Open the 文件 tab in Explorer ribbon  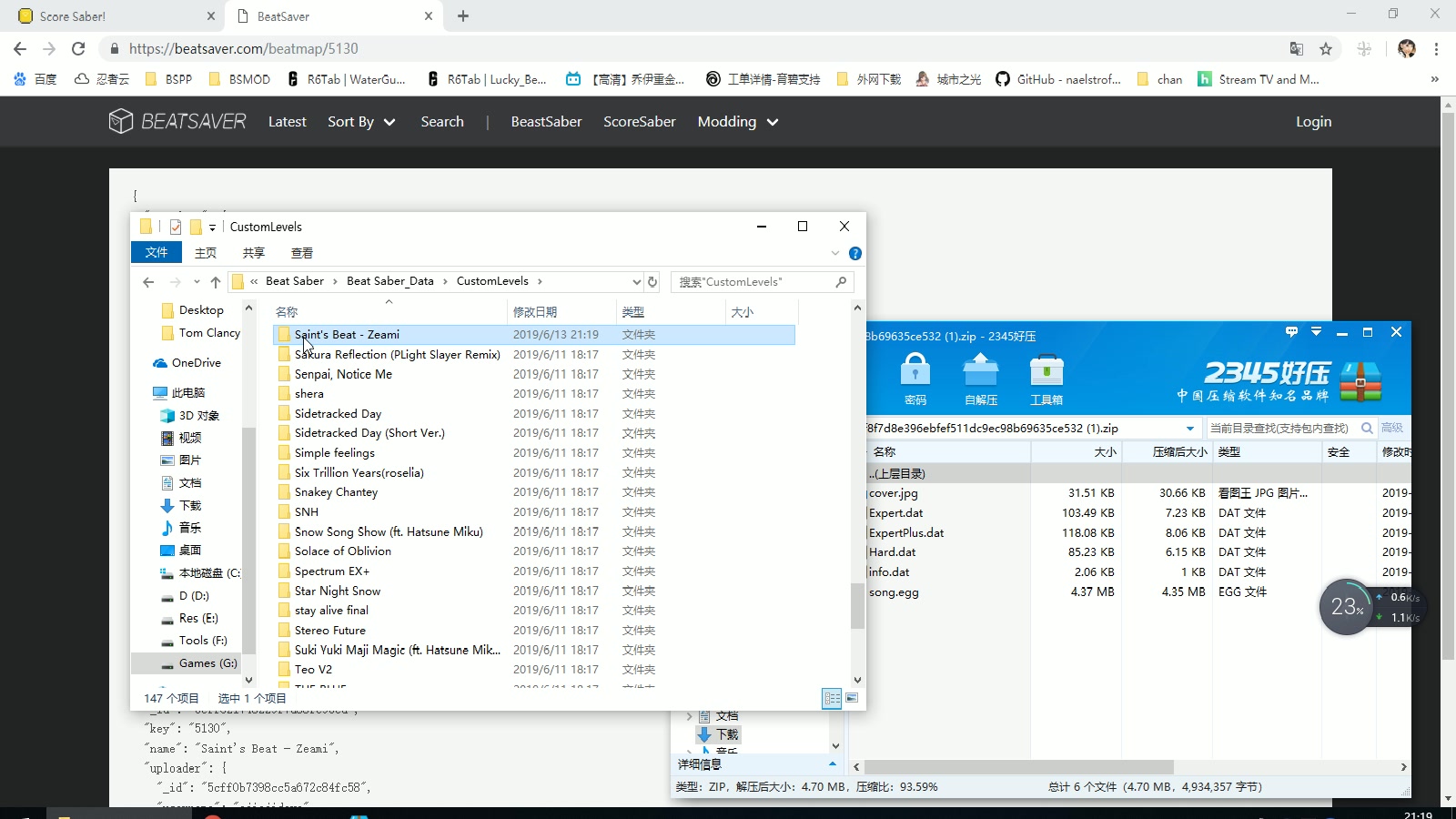(157, 252)
